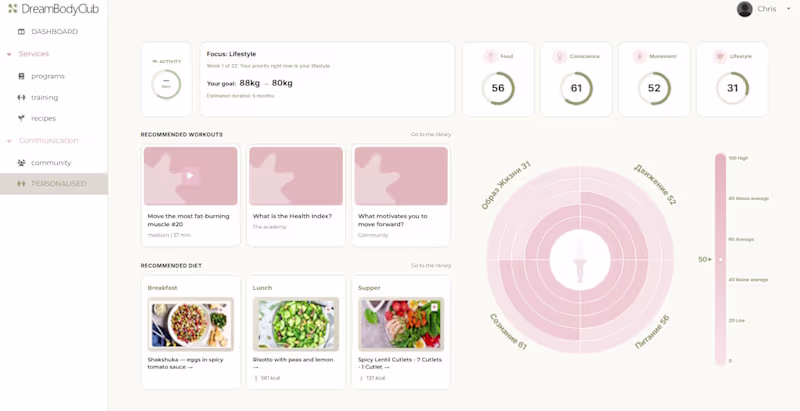
Task: Click the Food category icon
Action: (x=490, y=57)
